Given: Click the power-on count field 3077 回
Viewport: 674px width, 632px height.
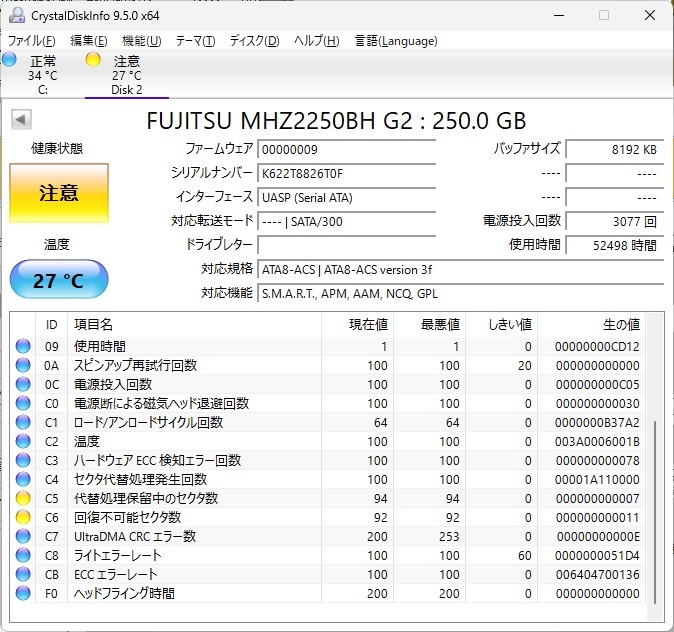Looking at the screenshot, I should click(615, 222).
